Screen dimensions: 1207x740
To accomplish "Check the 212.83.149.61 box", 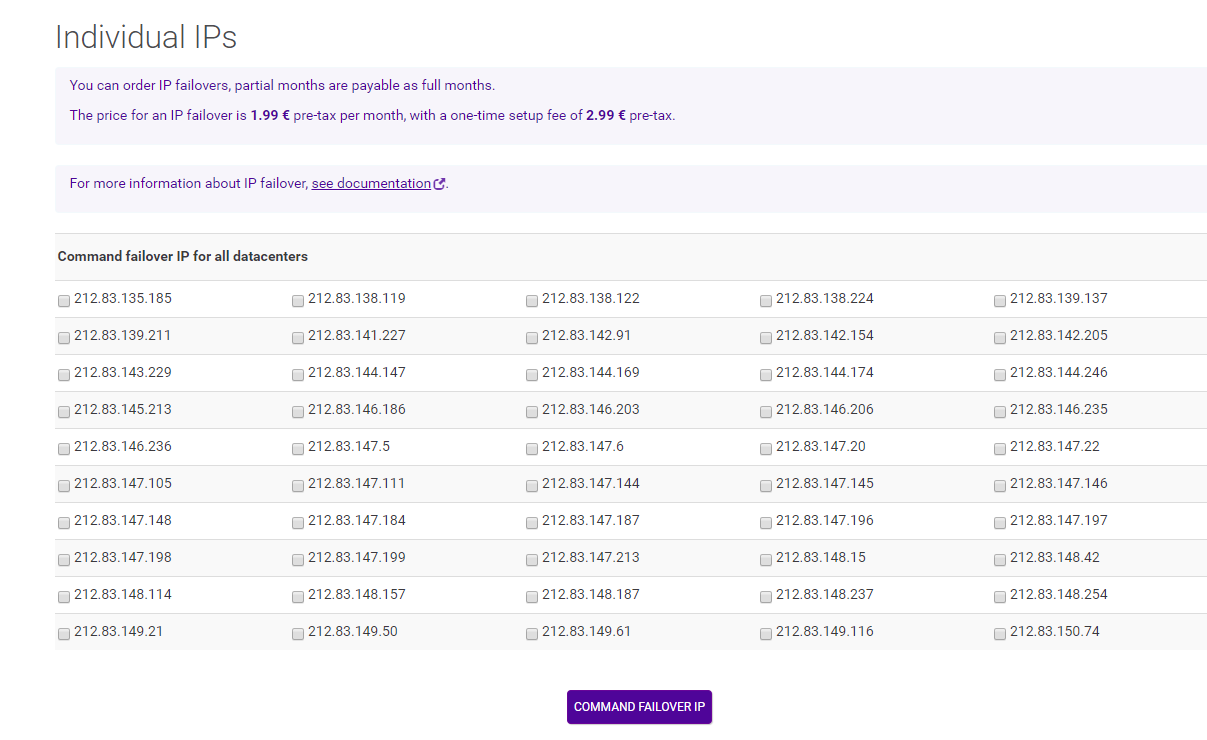I will point(532,633).
